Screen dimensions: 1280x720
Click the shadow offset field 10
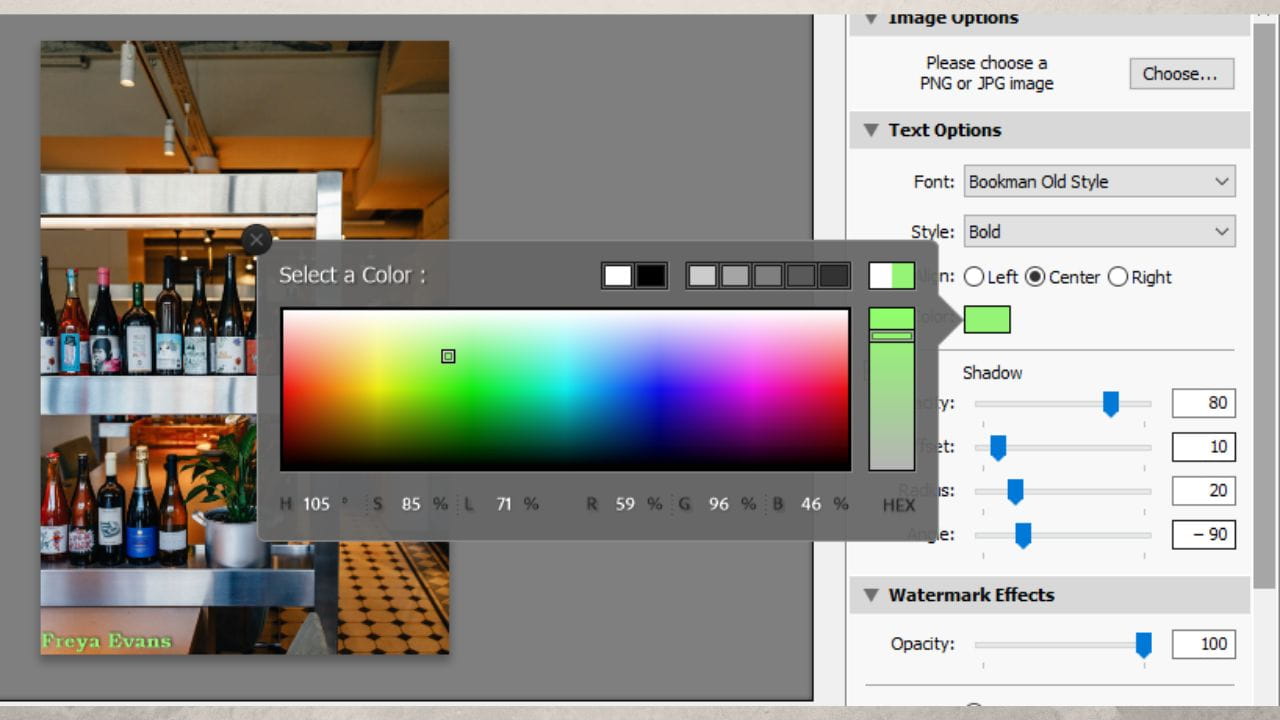[1204, 447]
